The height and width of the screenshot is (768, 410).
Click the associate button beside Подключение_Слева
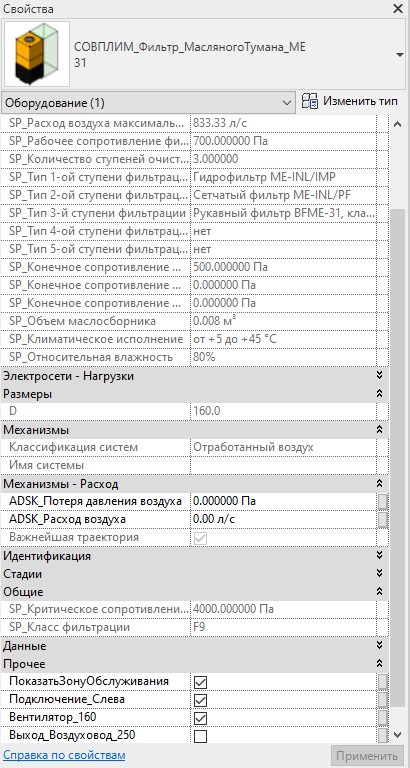383,700
